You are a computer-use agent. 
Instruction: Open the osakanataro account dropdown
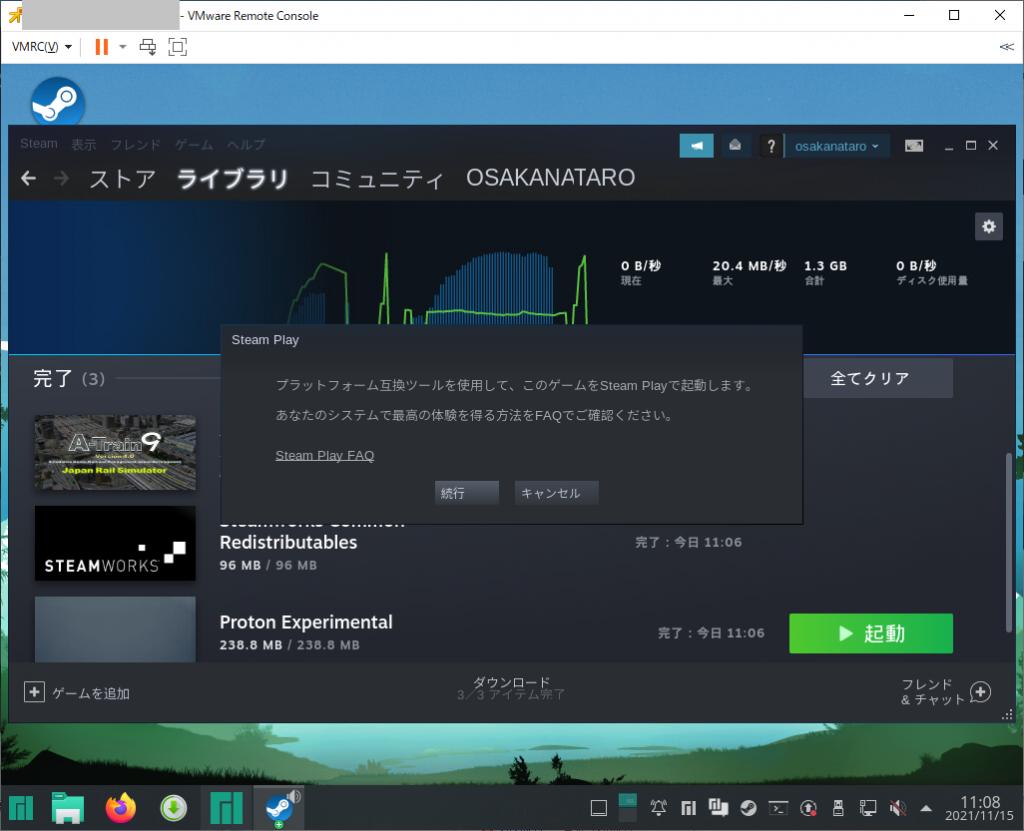pyautogui.click(x=837, y=146)
